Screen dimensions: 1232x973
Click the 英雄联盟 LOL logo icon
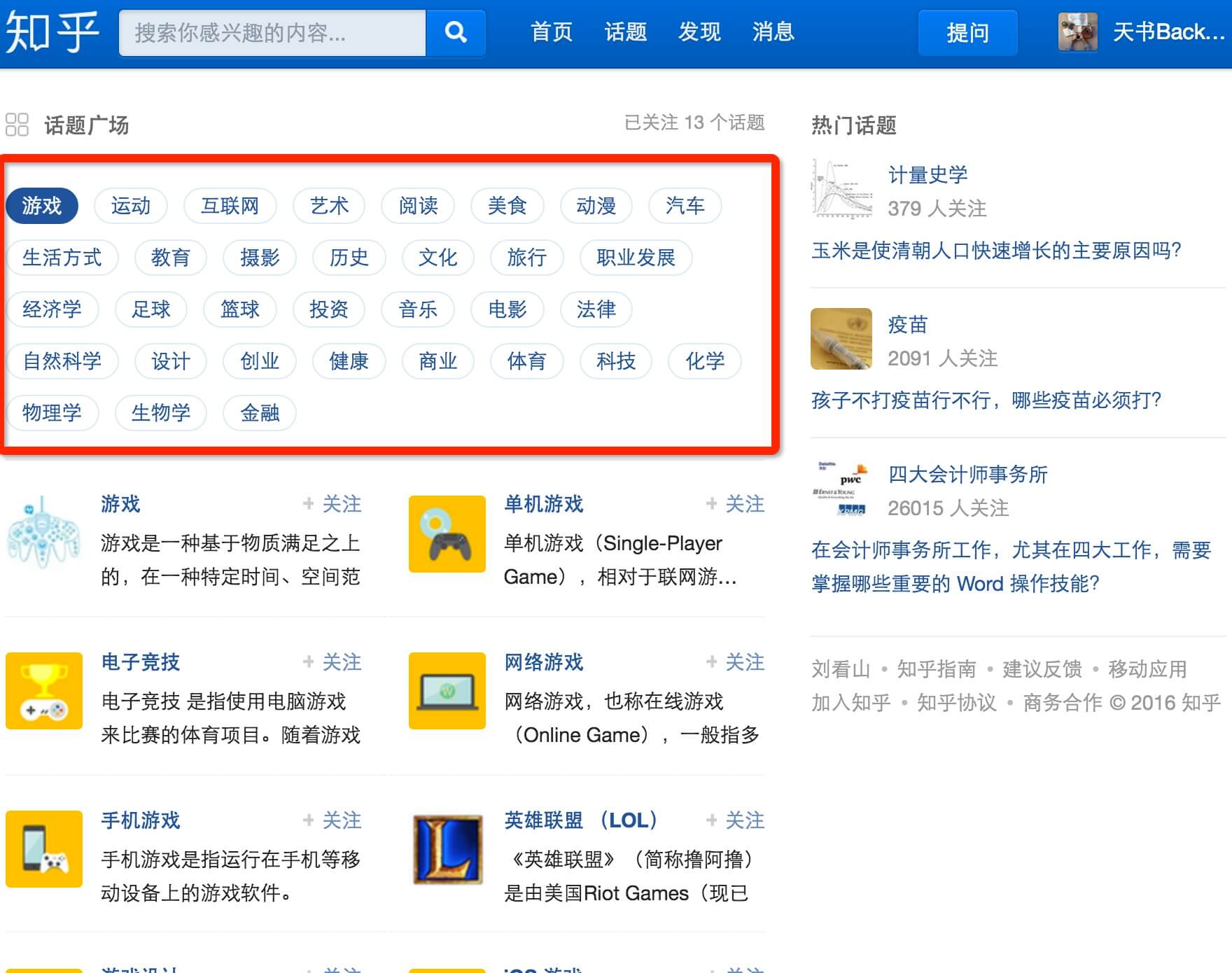(x=447, y=848)
